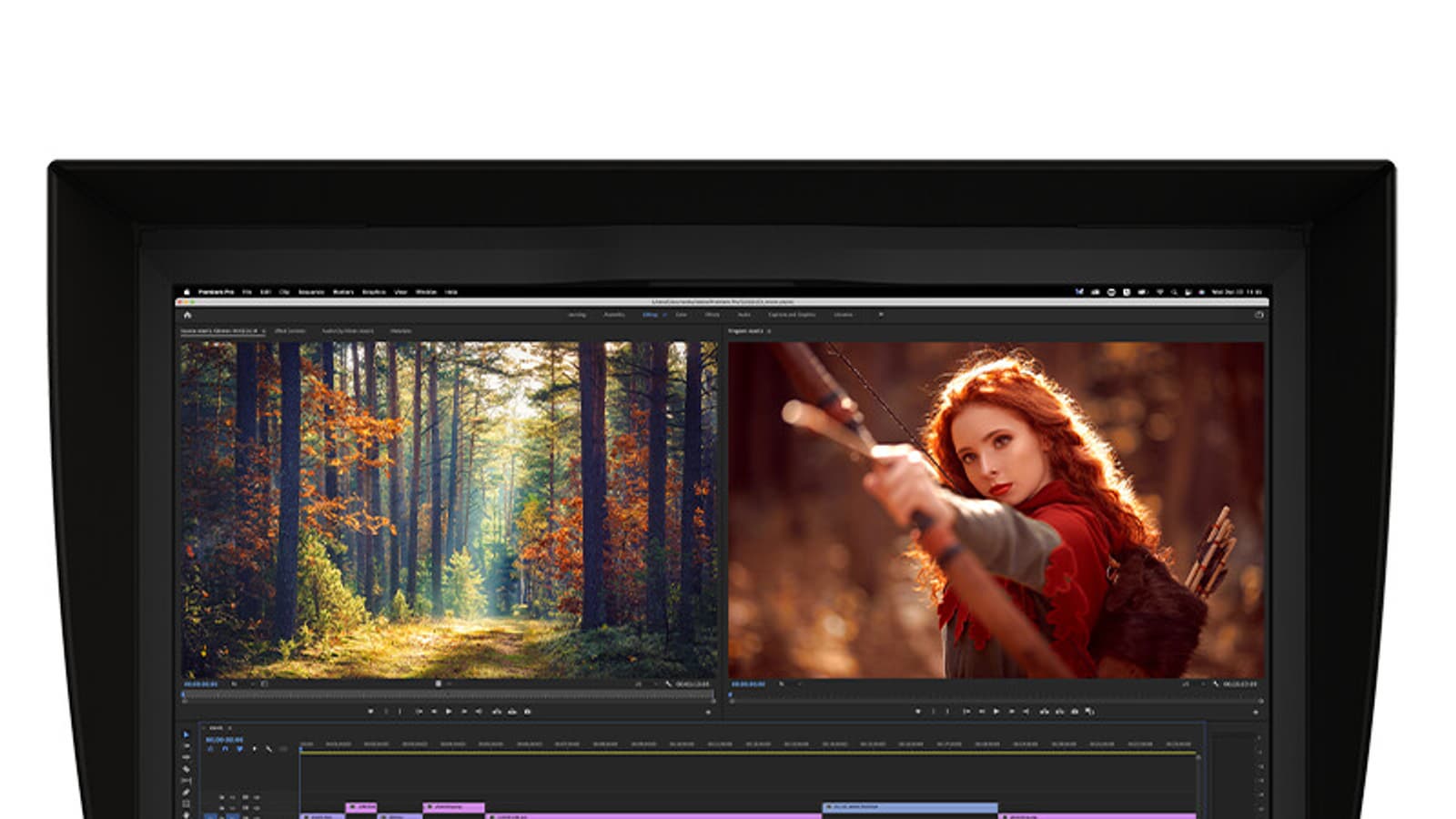The height and width of the screenshot is (819, 1456).
Task: Add a marker in the Program monitor
Action: (x=917, y=712)
